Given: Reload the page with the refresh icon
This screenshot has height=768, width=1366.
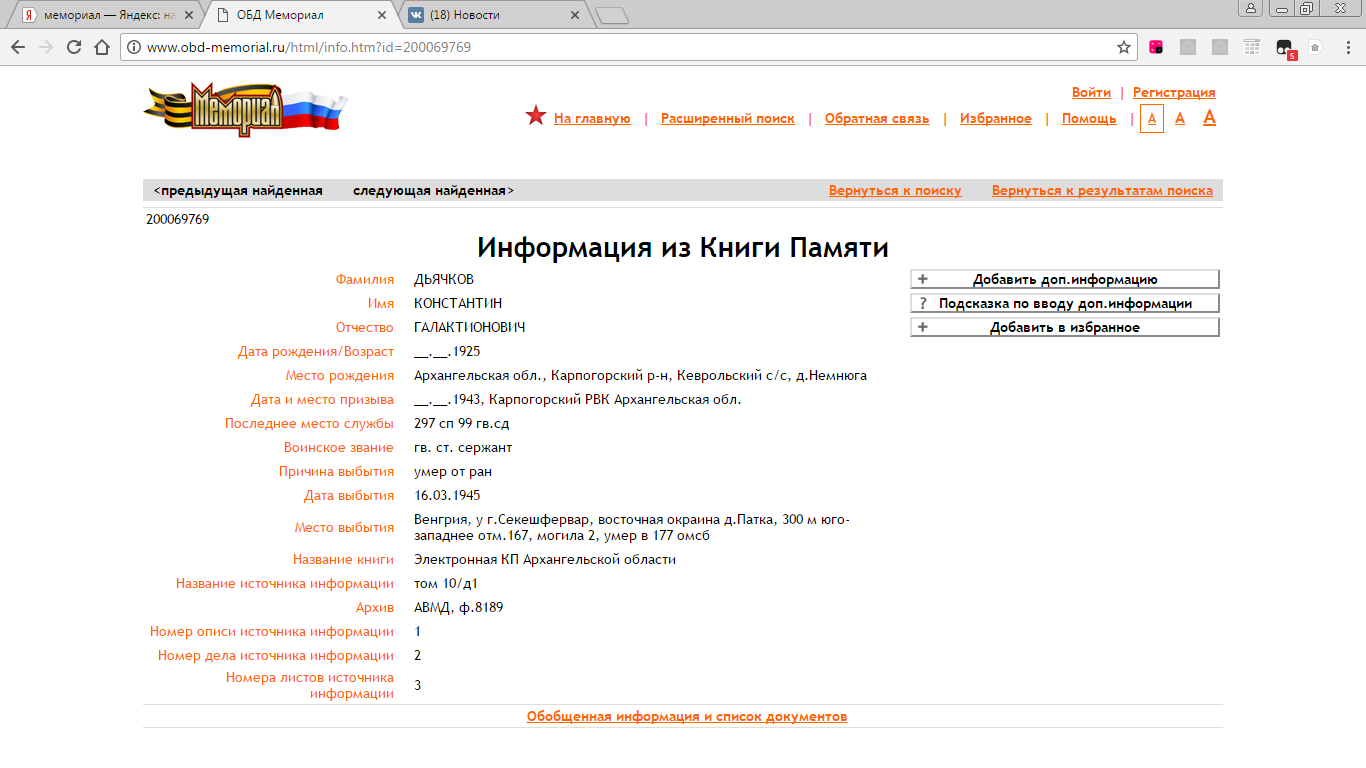Looking at the screenshot, I should point(73,47).
